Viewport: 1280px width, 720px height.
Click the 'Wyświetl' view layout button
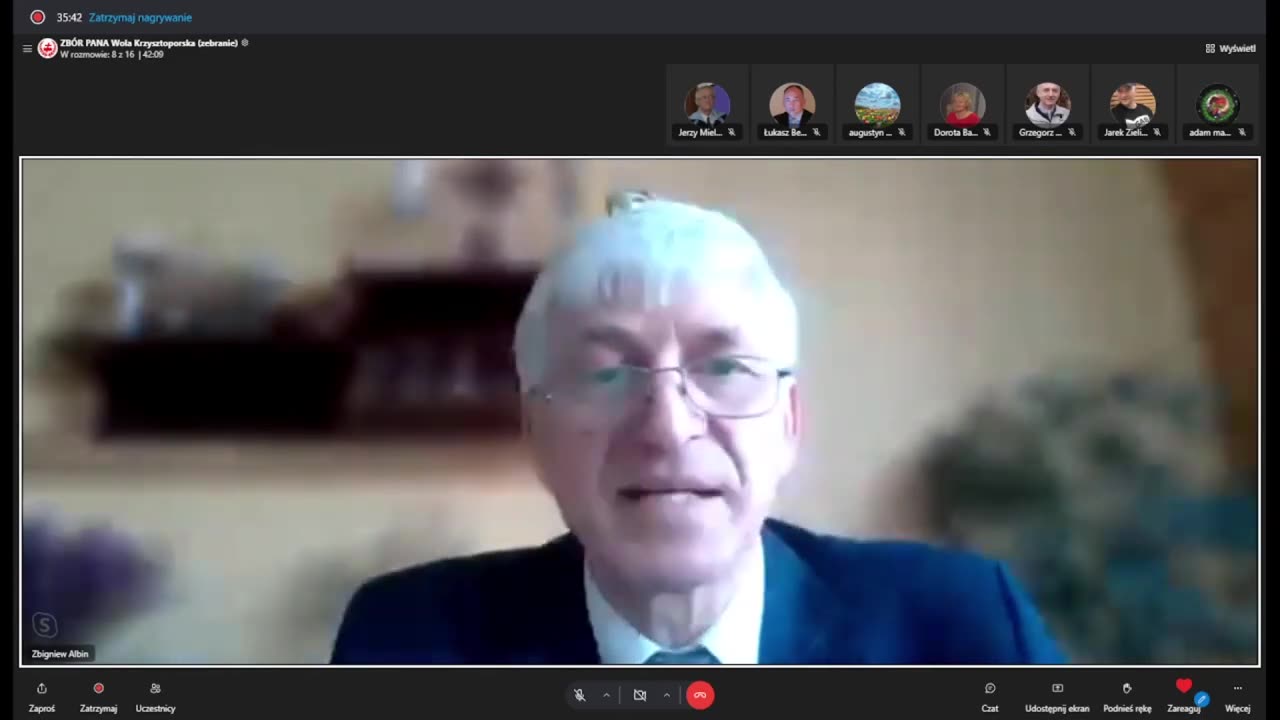pos(1230,48)
